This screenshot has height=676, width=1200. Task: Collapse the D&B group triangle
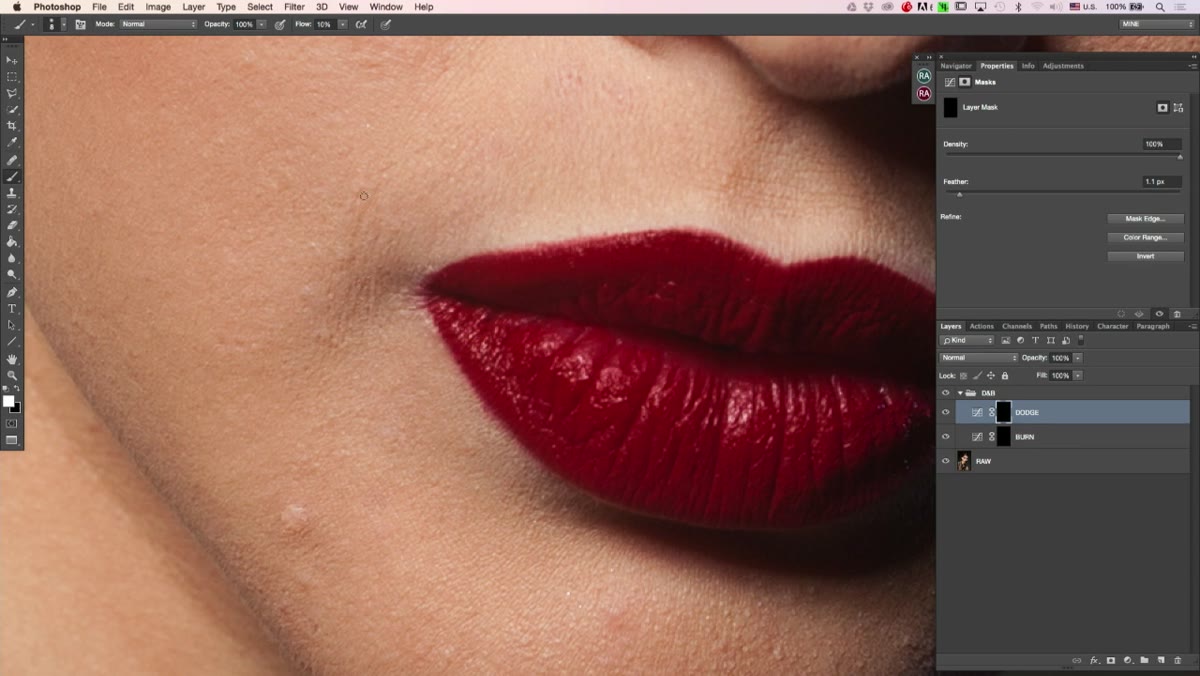(960, 393)
